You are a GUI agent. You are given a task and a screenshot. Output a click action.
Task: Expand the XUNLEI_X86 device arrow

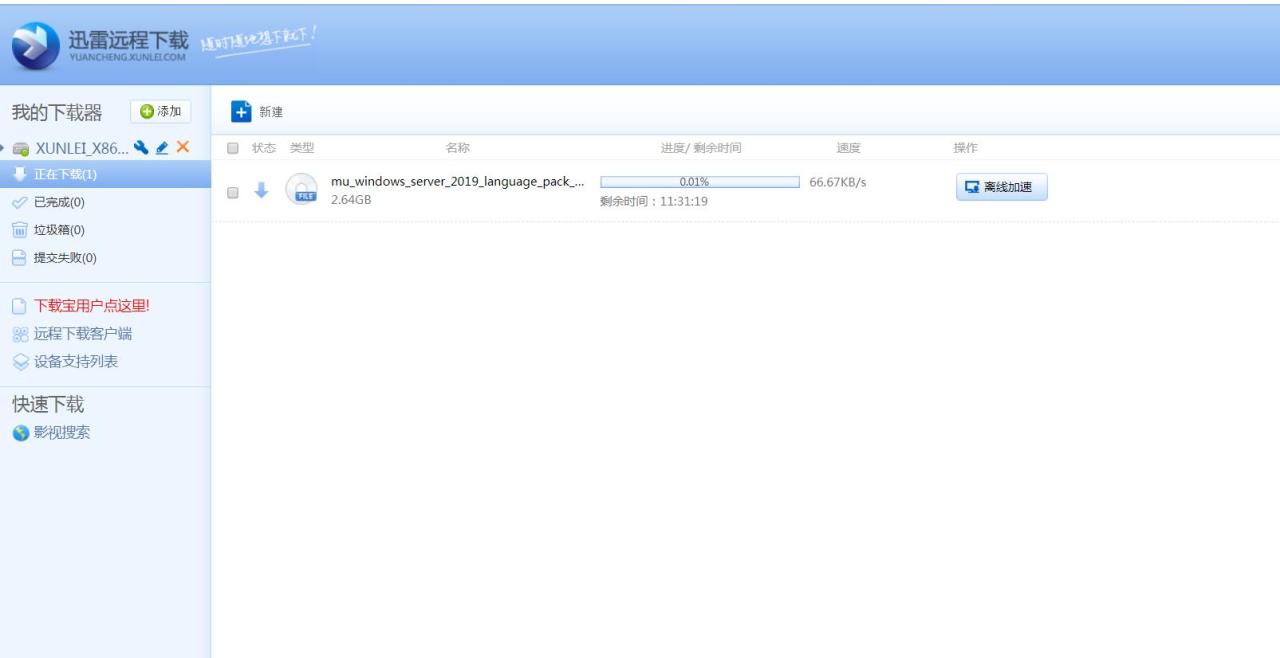pyautogui.click(x=3, y=148)
